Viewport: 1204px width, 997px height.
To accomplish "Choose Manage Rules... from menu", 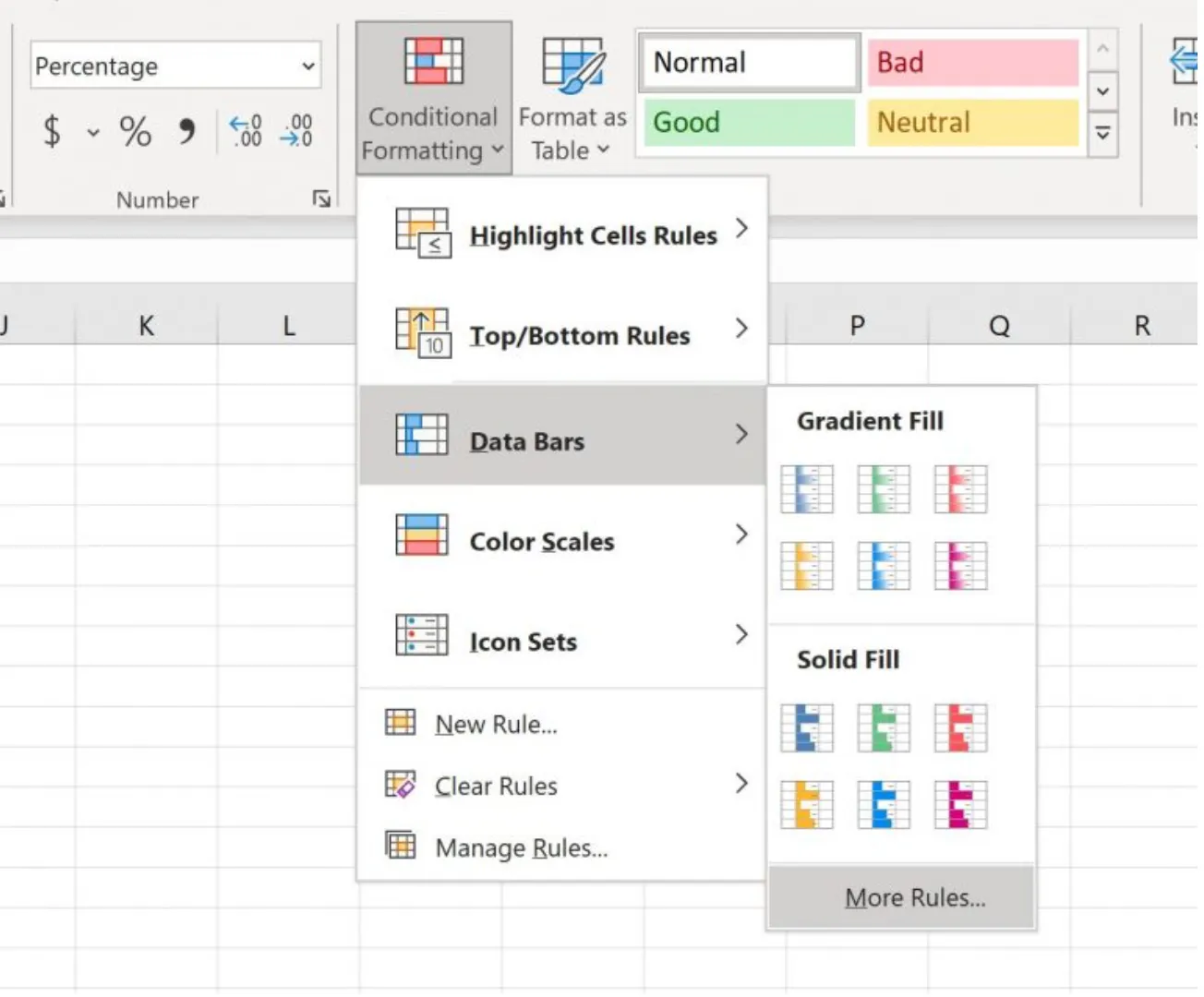I will coord(562,847).
